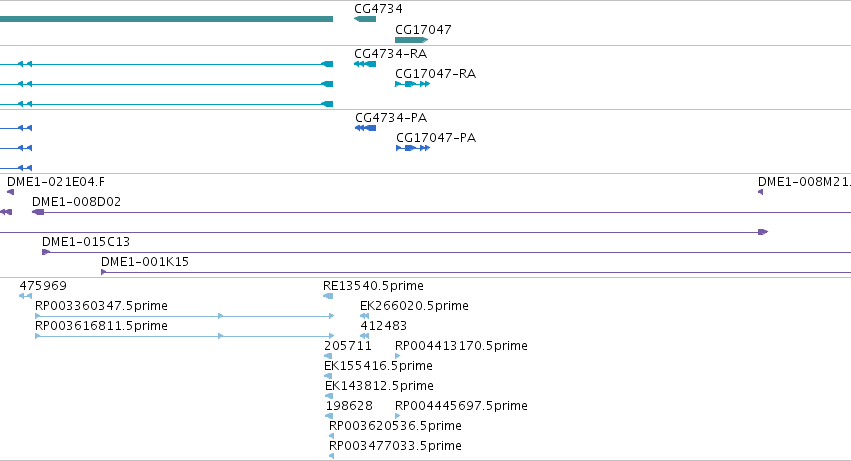Click the DME1-008D02 feature start block

38,212
